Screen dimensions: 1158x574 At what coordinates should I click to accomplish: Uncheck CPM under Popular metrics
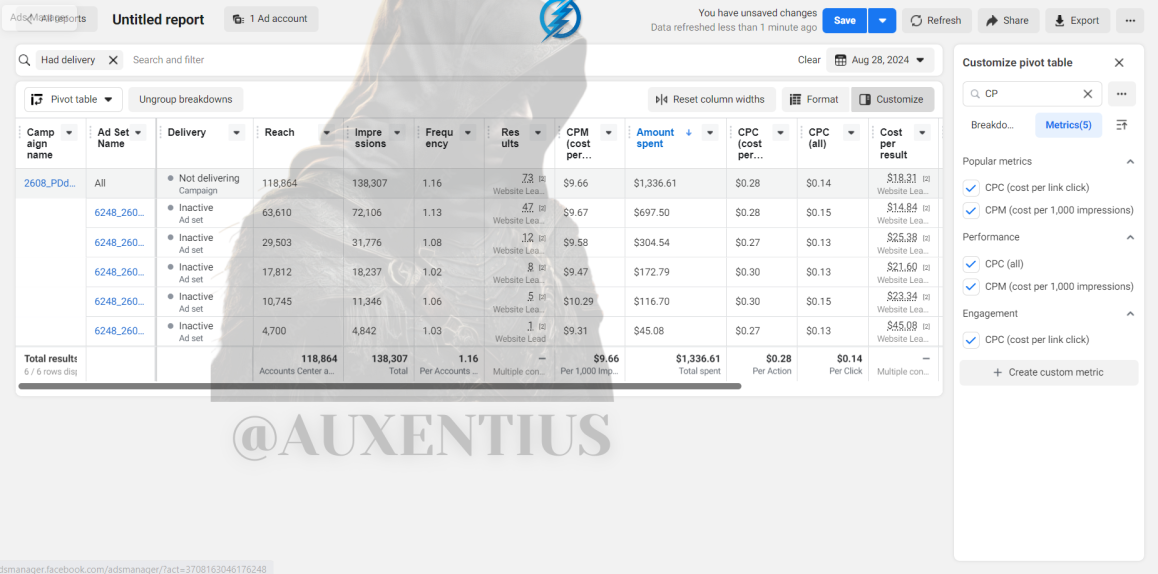[x=972, y=211]
